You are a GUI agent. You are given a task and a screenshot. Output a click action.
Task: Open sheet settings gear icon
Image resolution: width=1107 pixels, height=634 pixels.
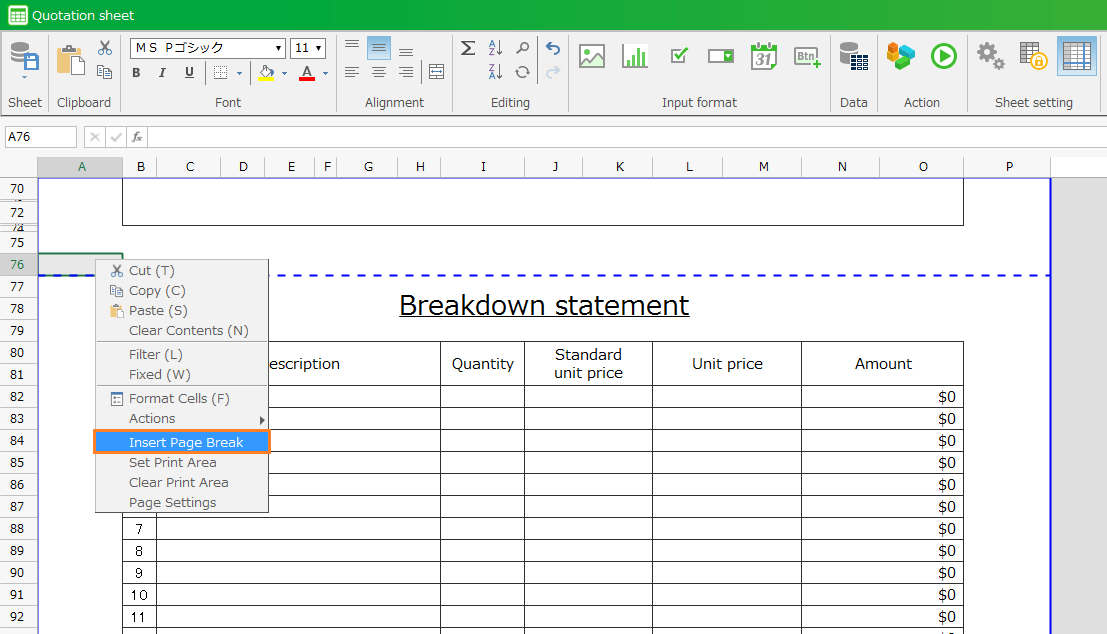(990, 57)
